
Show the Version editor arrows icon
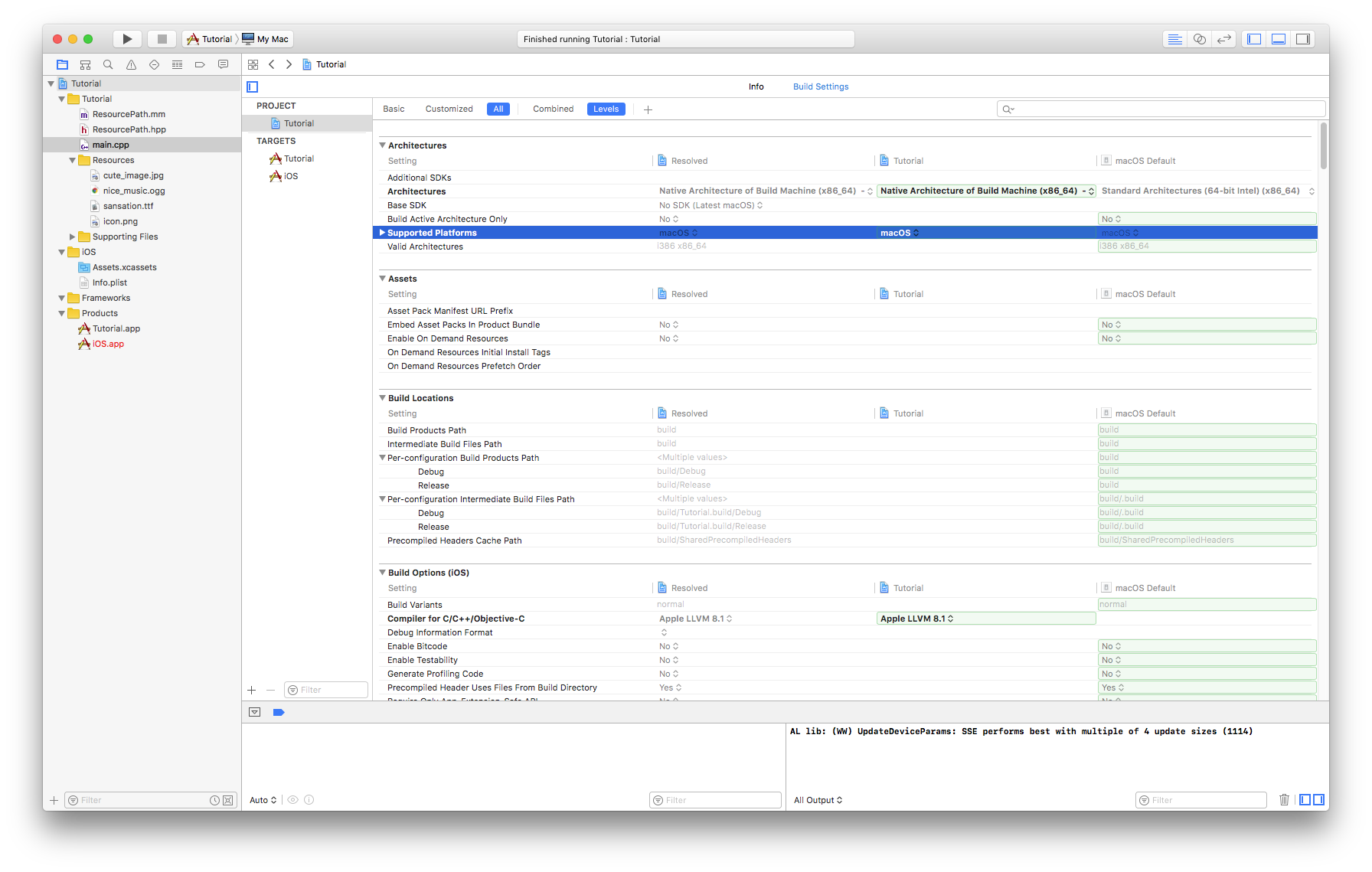(x=1223, y=38)
